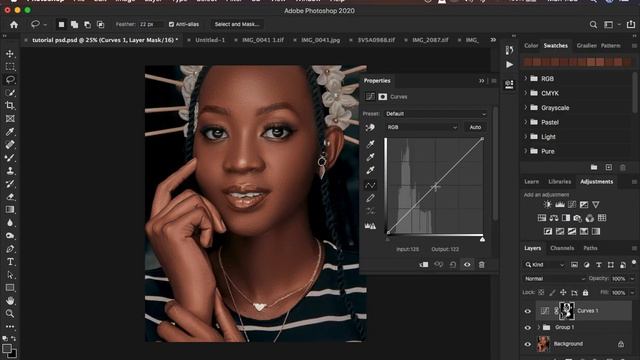Select New selection mode button
This screenshot has width=640, height=360.
61,24
